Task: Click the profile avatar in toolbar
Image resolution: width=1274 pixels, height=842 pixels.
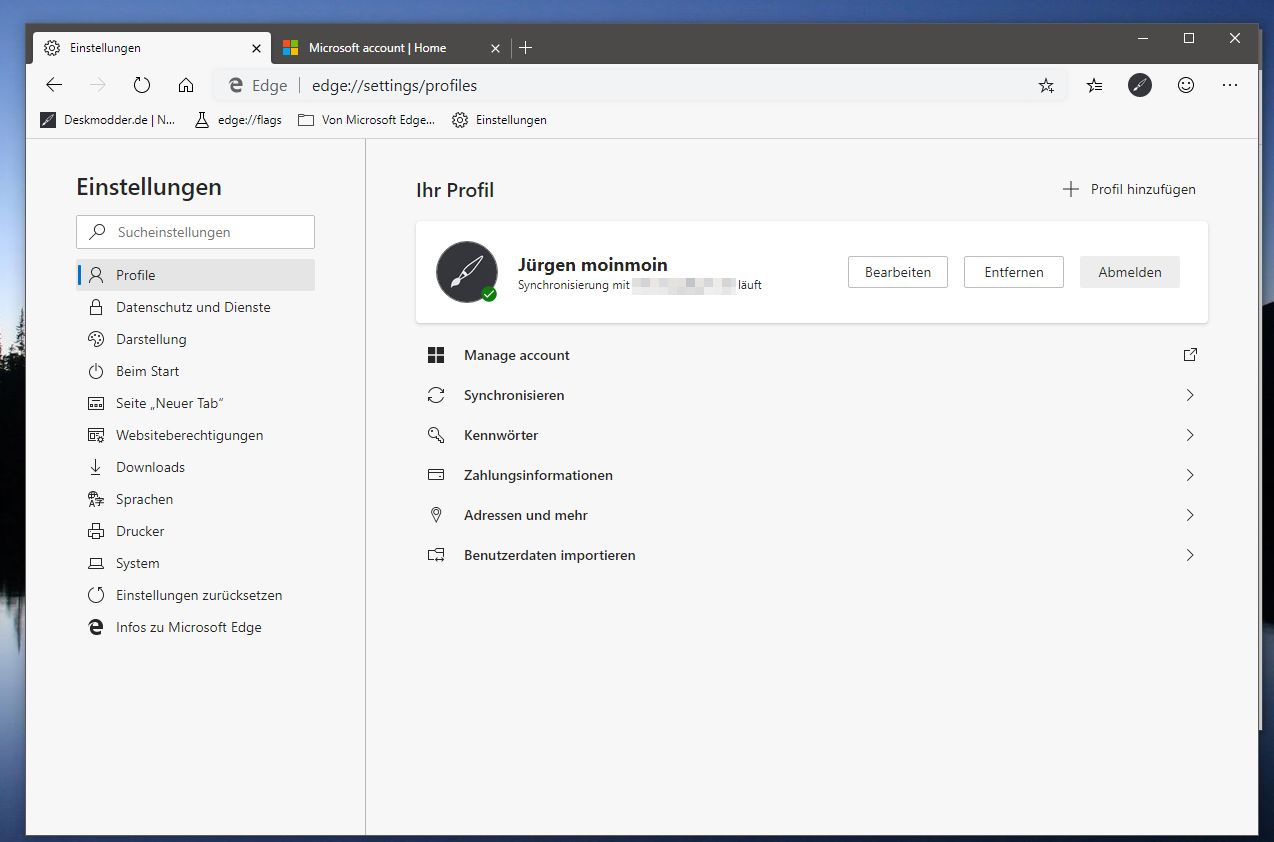Action: coord(1140,86)
